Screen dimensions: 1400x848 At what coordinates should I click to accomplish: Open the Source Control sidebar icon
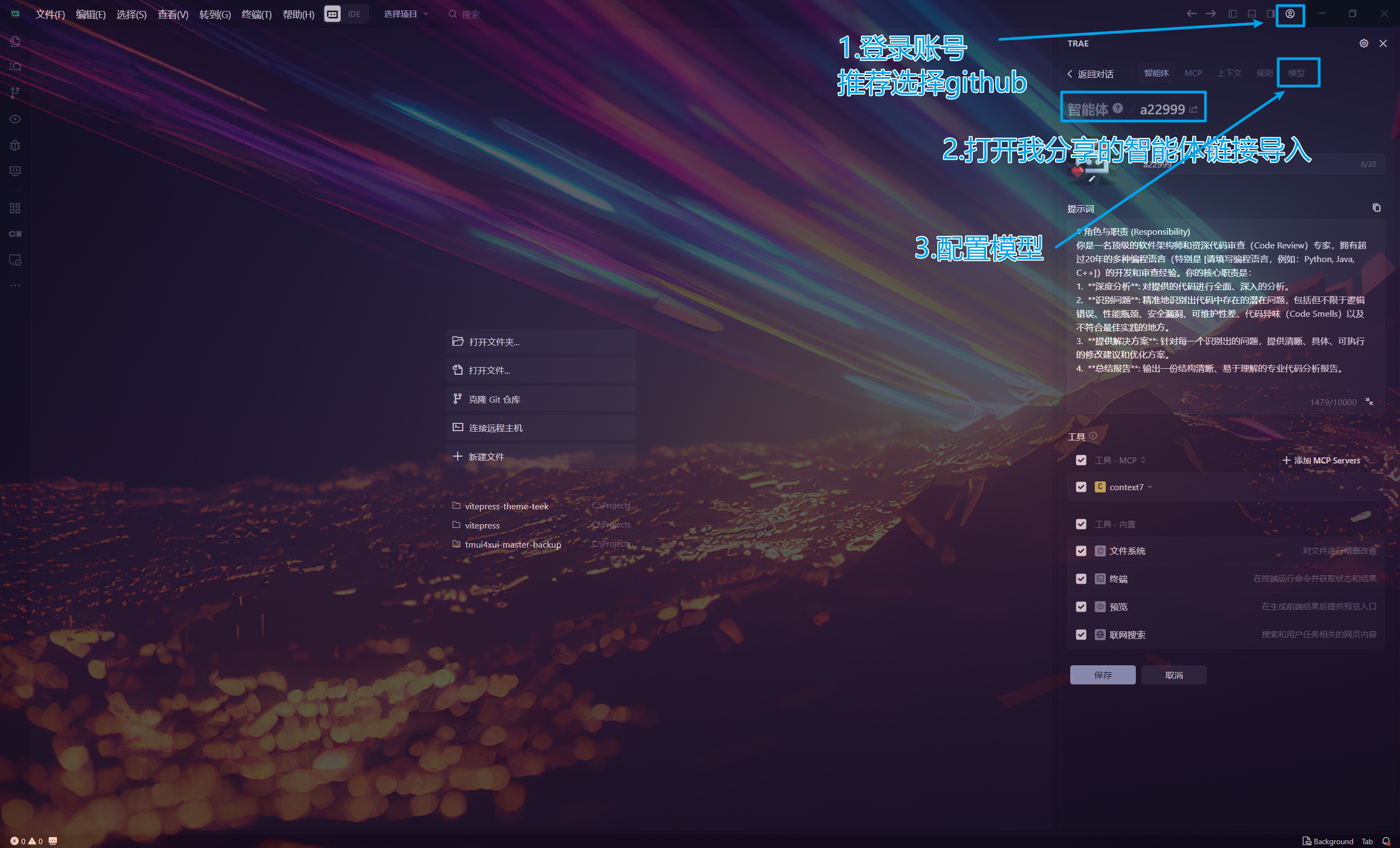click(15, 92)
